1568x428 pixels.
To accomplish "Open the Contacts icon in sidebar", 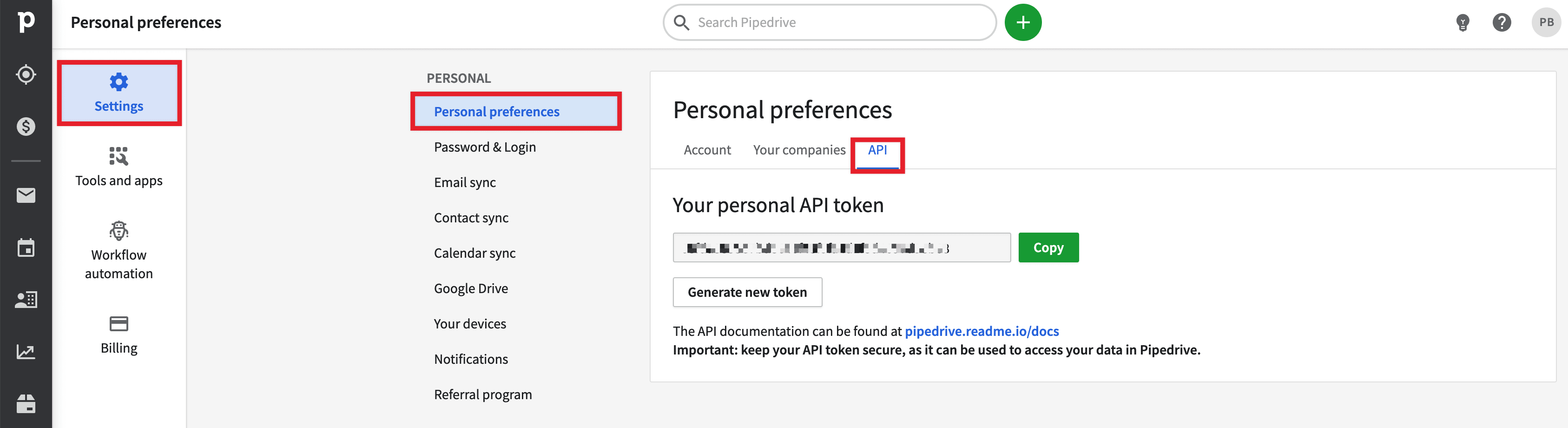I will coord(26,299).
